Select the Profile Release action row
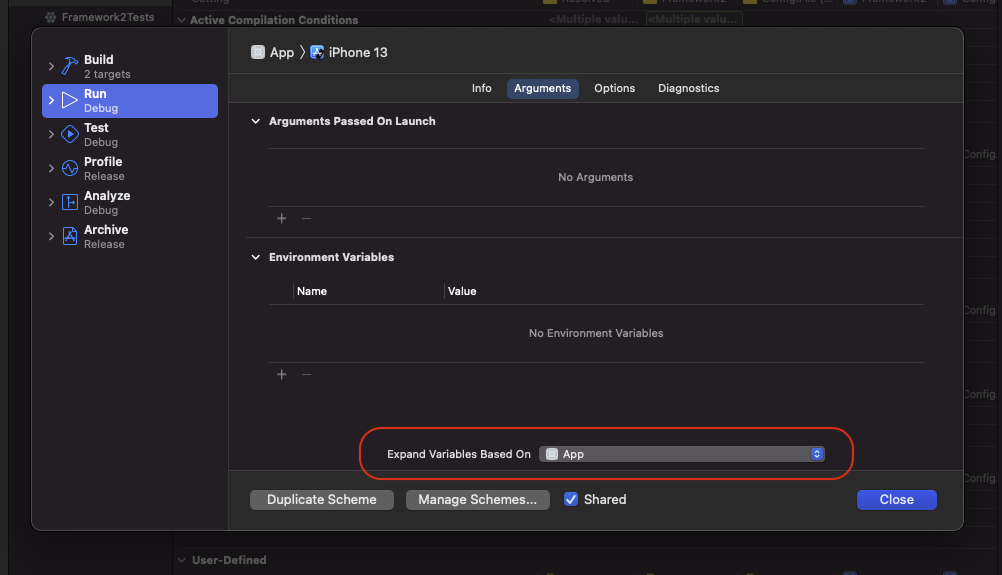The width and height of the screenshot is (1002, 575). [130, 169]
